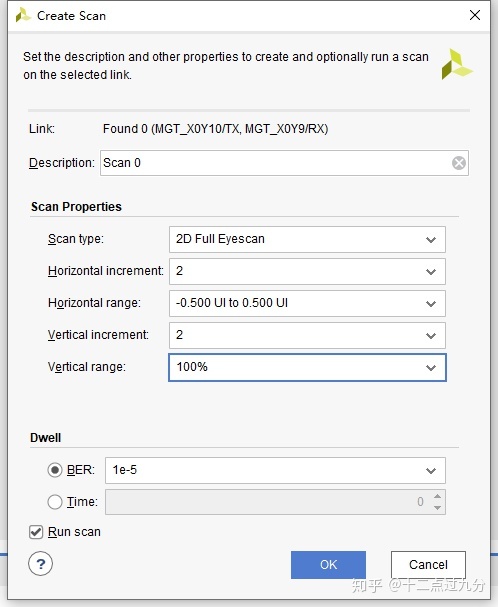
Task: Click the Cancel button
Action: 428,565
